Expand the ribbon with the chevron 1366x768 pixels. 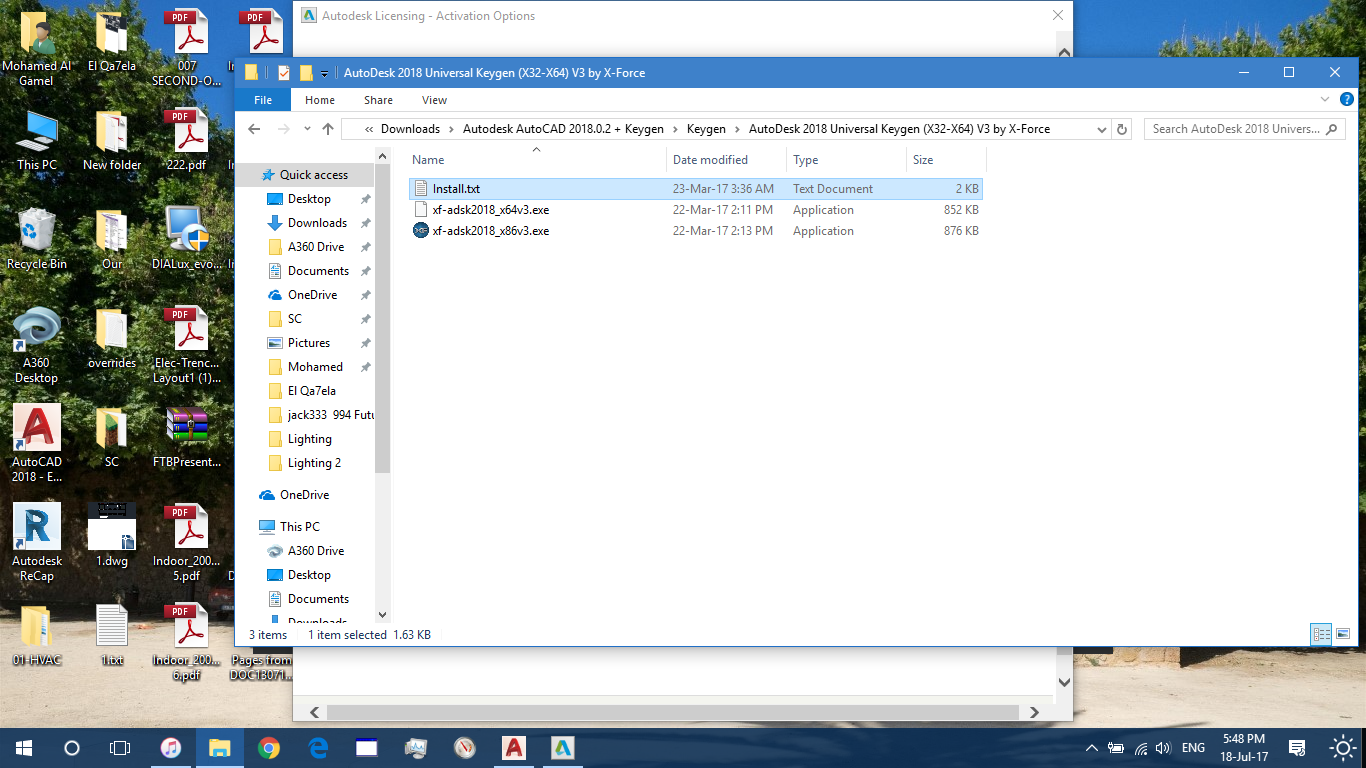pos(1326,100)
